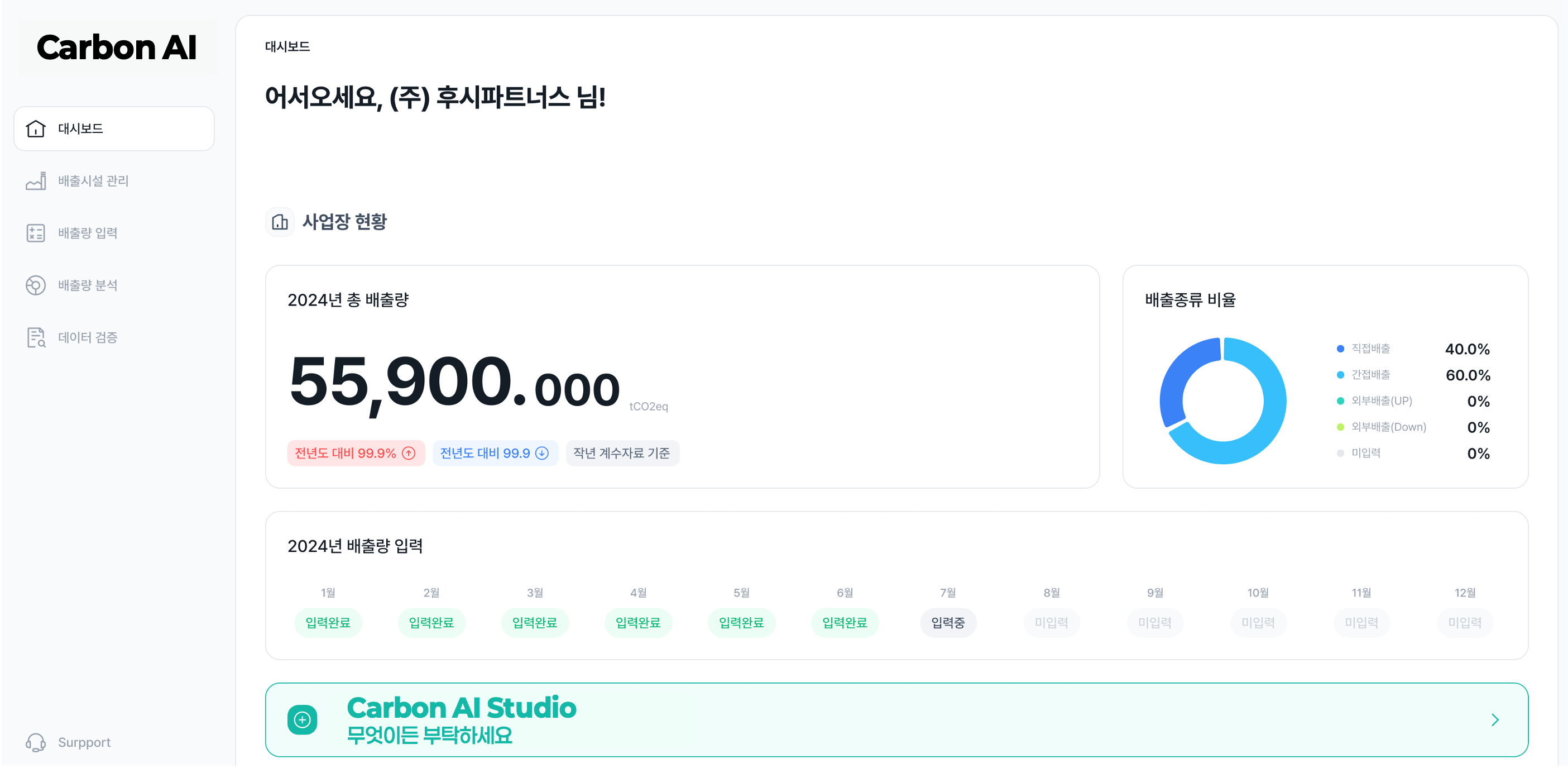Image resolution: width=1568 pixels, height=768 pixels.
Task: Click the 8월 미입력 status badge
Action: (1051, 622)
